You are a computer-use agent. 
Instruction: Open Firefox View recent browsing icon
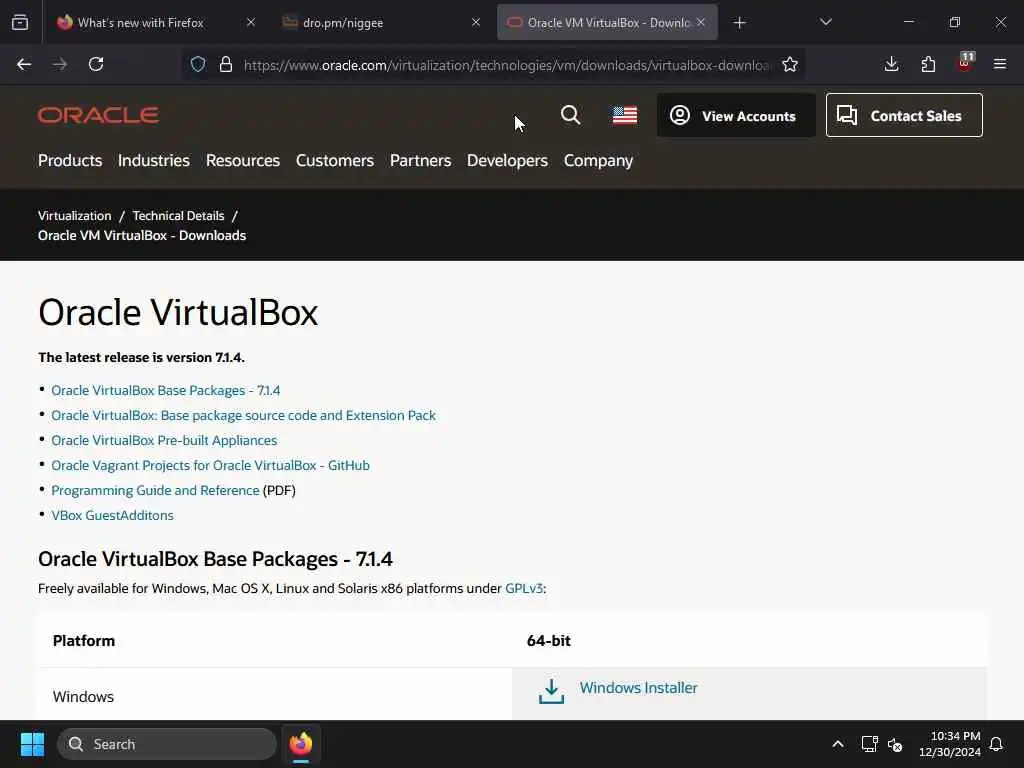[x=20, y=23]
